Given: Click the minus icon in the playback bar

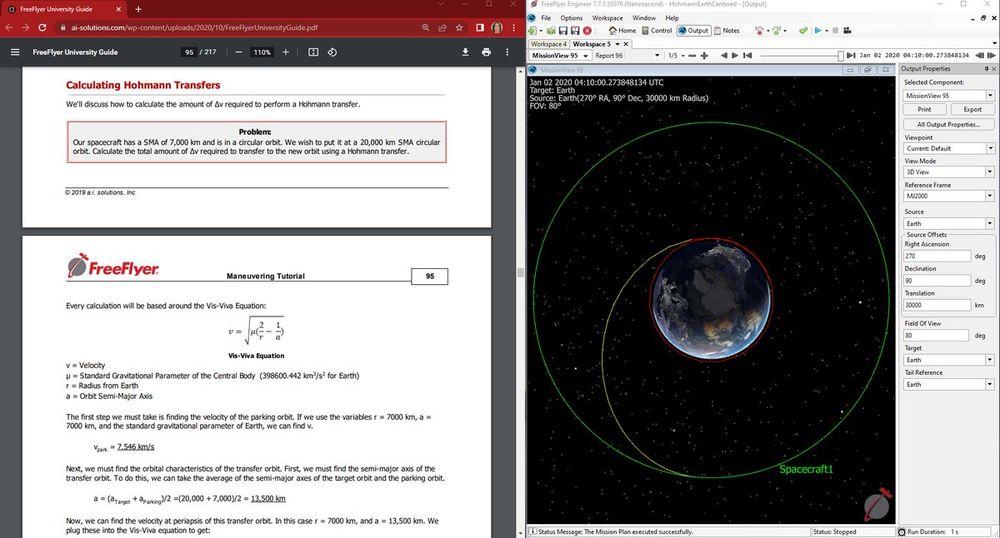Looking at the screenshot, I should tap(692, 55).
